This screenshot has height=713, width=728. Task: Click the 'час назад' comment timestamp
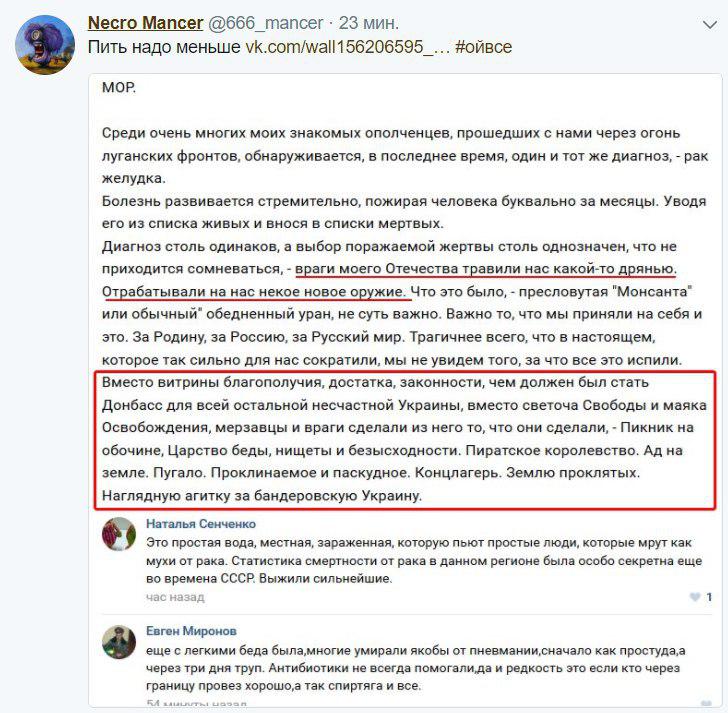click(x=175, y=597)
